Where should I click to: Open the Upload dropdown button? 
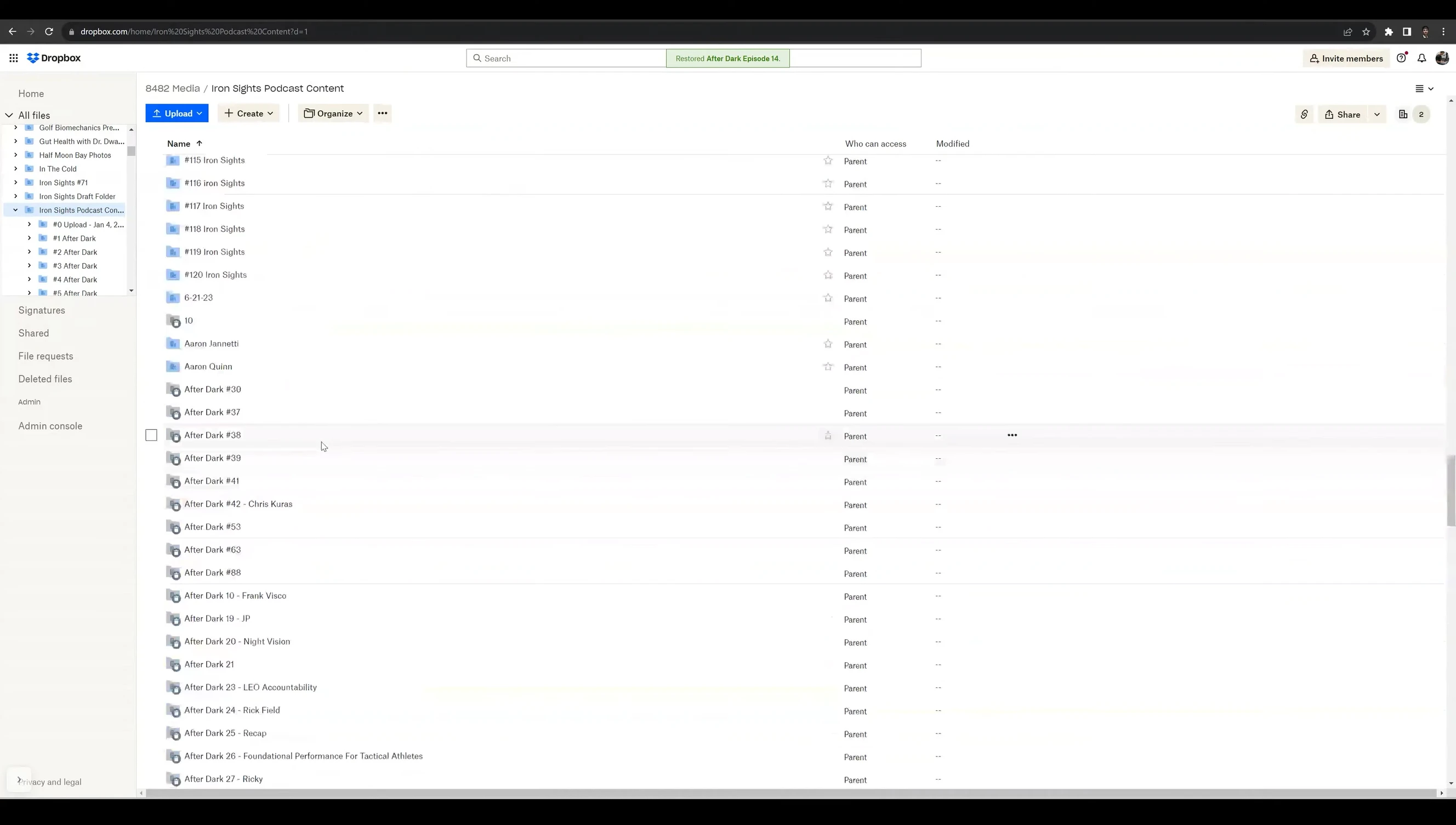coord(177,113)
